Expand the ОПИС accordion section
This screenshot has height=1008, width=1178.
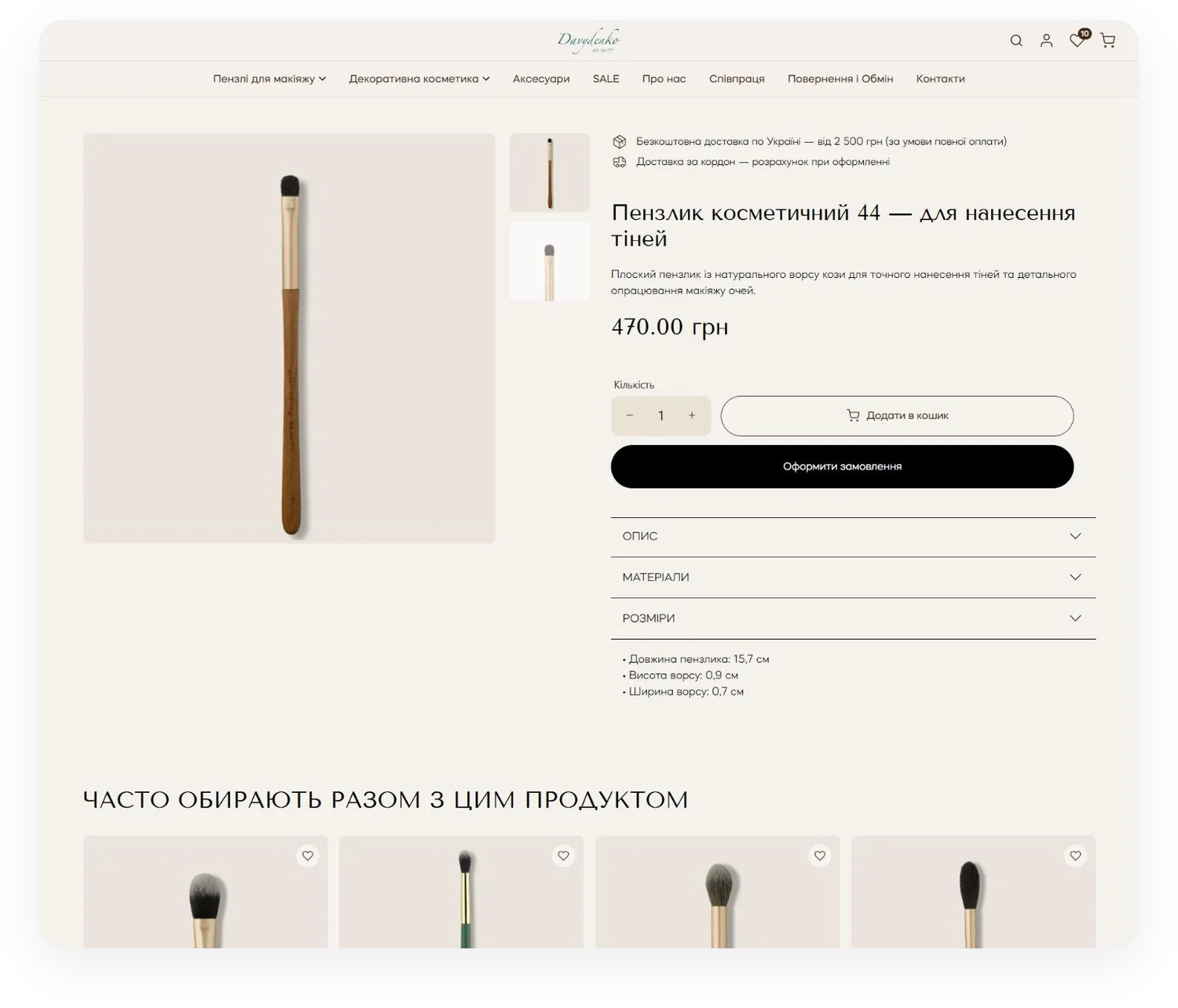click(853, 536)
